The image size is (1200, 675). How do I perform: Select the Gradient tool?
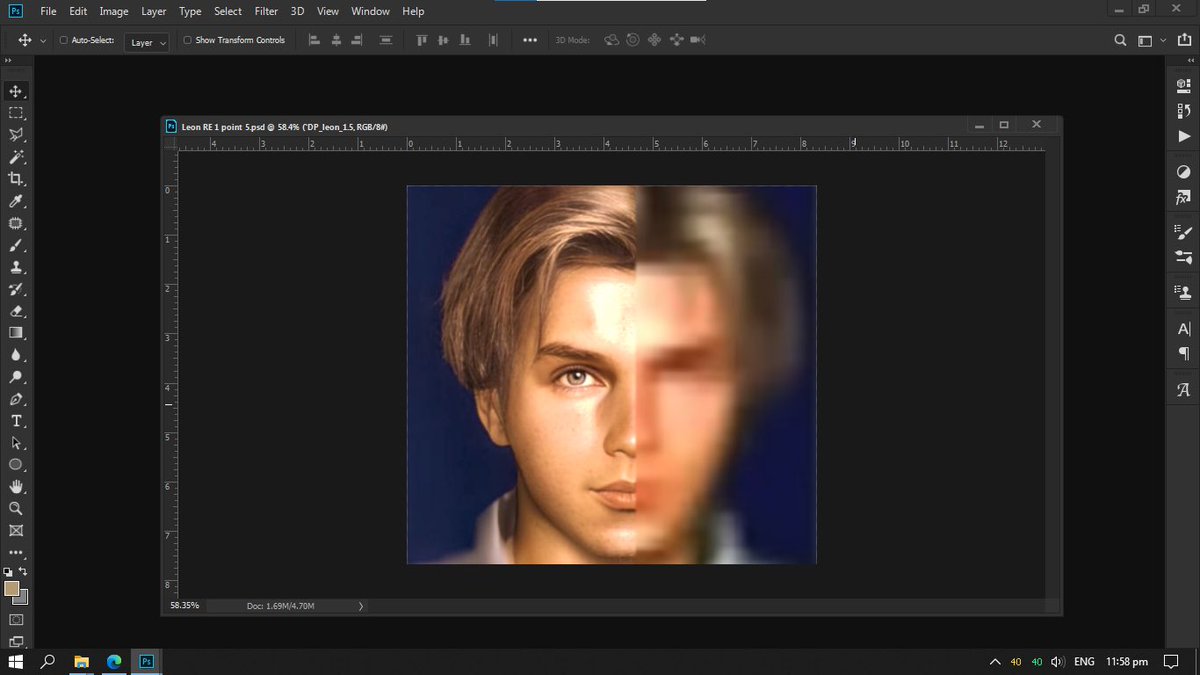16,333
